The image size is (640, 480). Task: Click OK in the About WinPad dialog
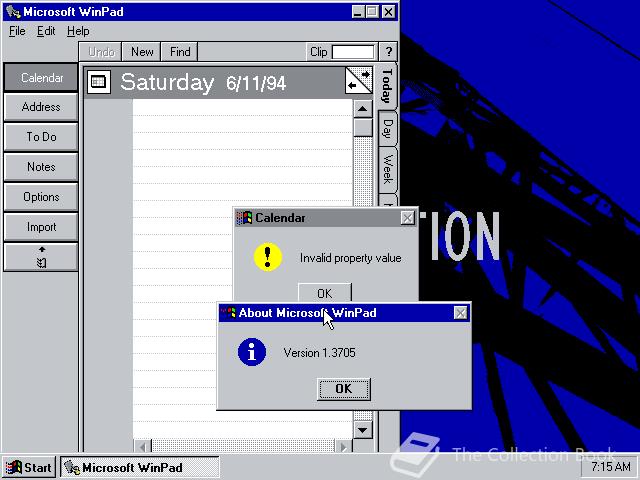pos(344,389)
